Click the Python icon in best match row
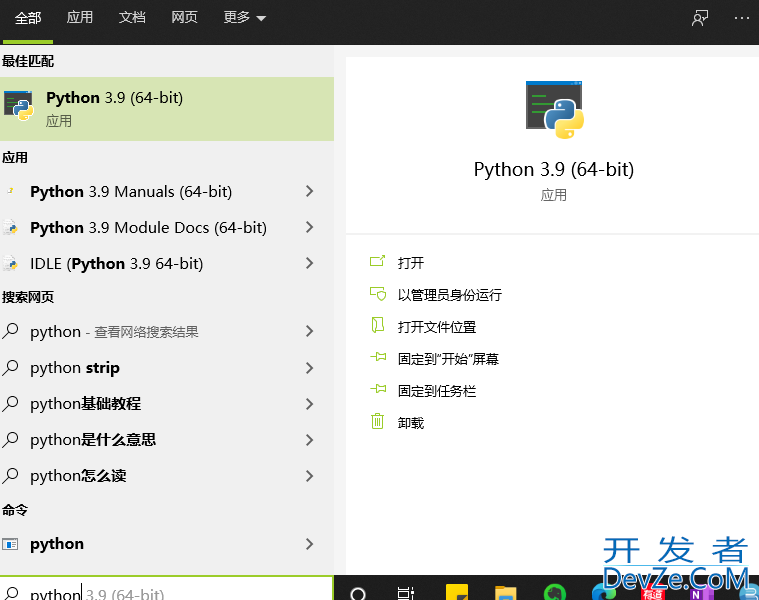 tap(18, 105)
